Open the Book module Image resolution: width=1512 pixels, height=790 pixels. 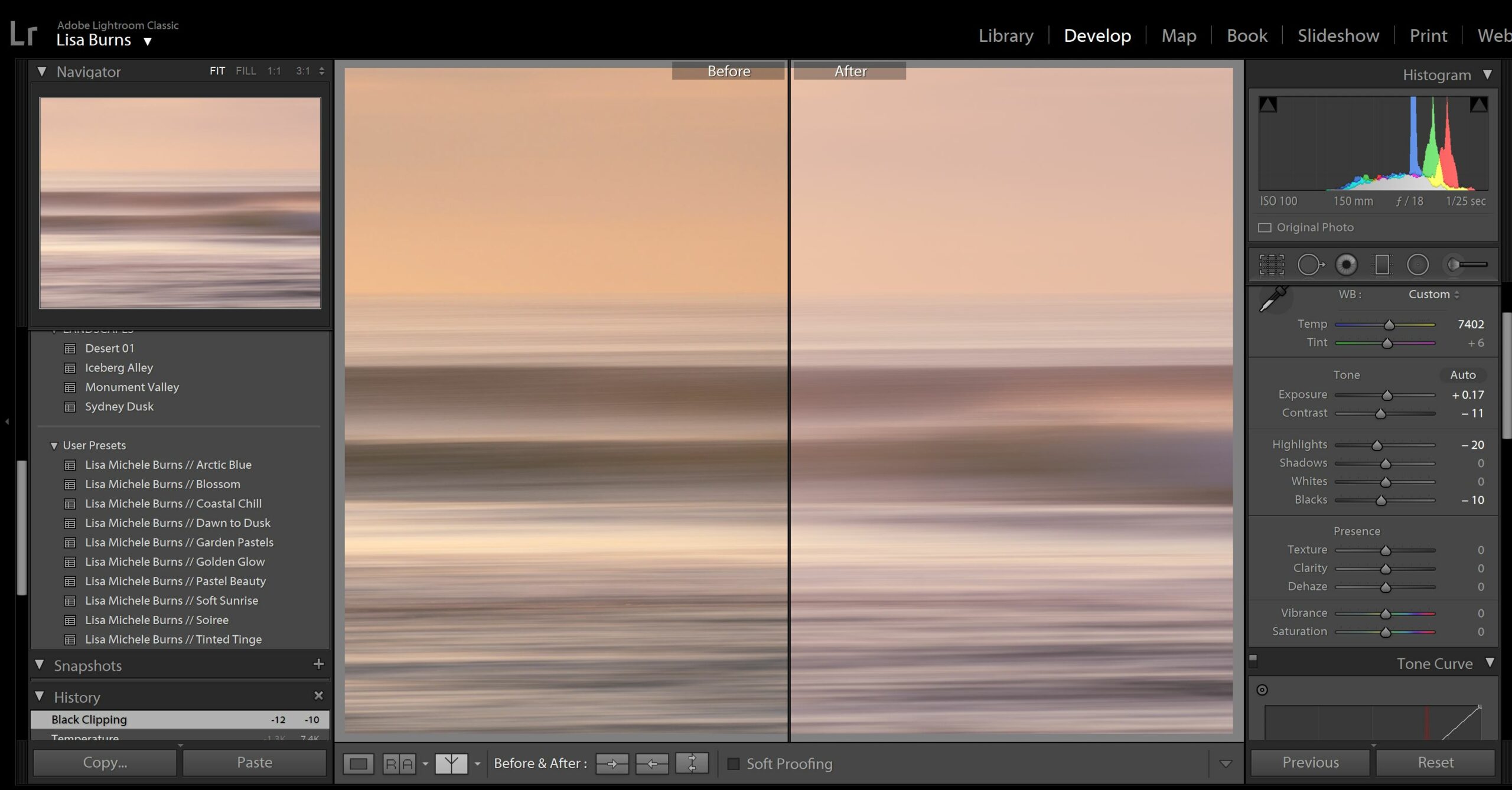1247,35
